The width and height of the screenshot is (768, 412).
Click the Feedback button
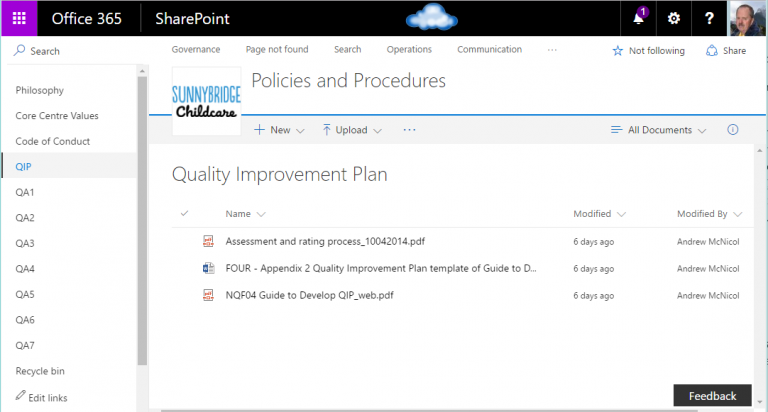(x=712, y=396)
